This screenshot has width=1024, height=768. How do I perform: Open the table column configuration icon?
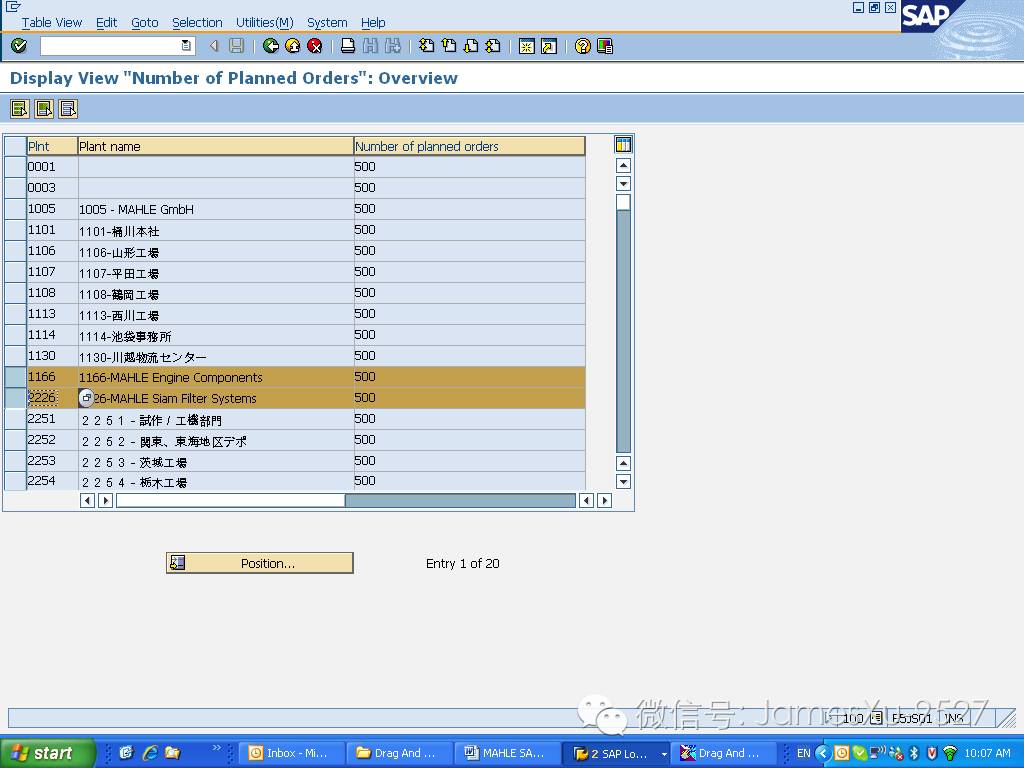pyautogui.click(x=623, y=145)
